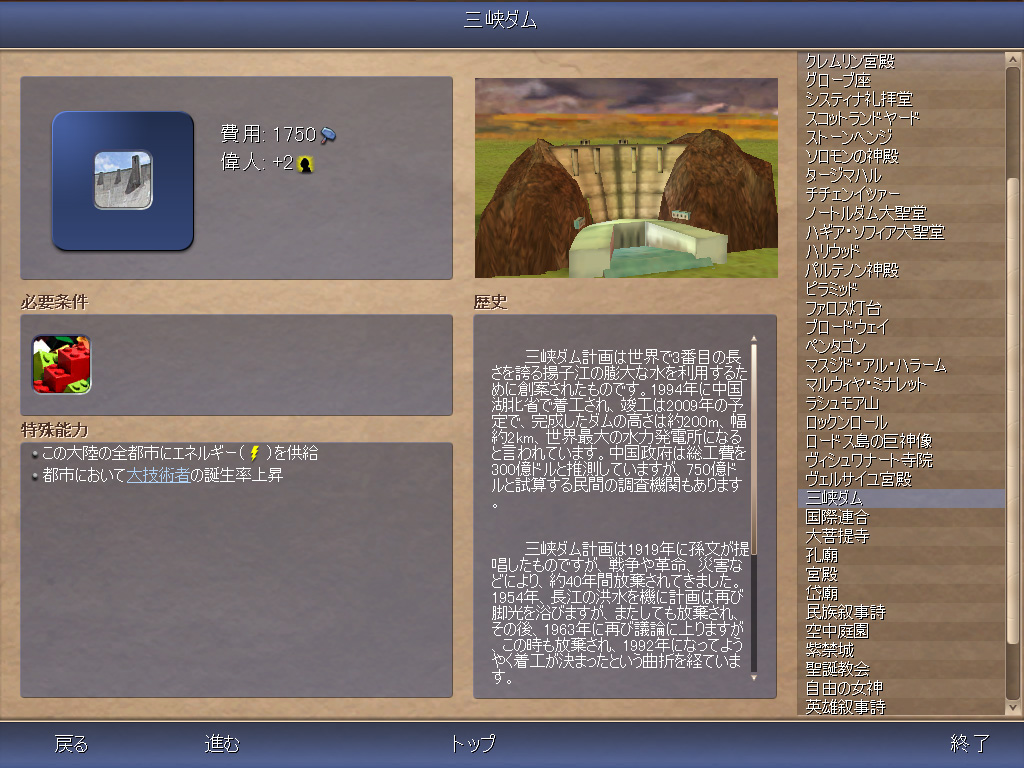
Task: Click the wonder list scrollbar thumb
Action: 1012,410
